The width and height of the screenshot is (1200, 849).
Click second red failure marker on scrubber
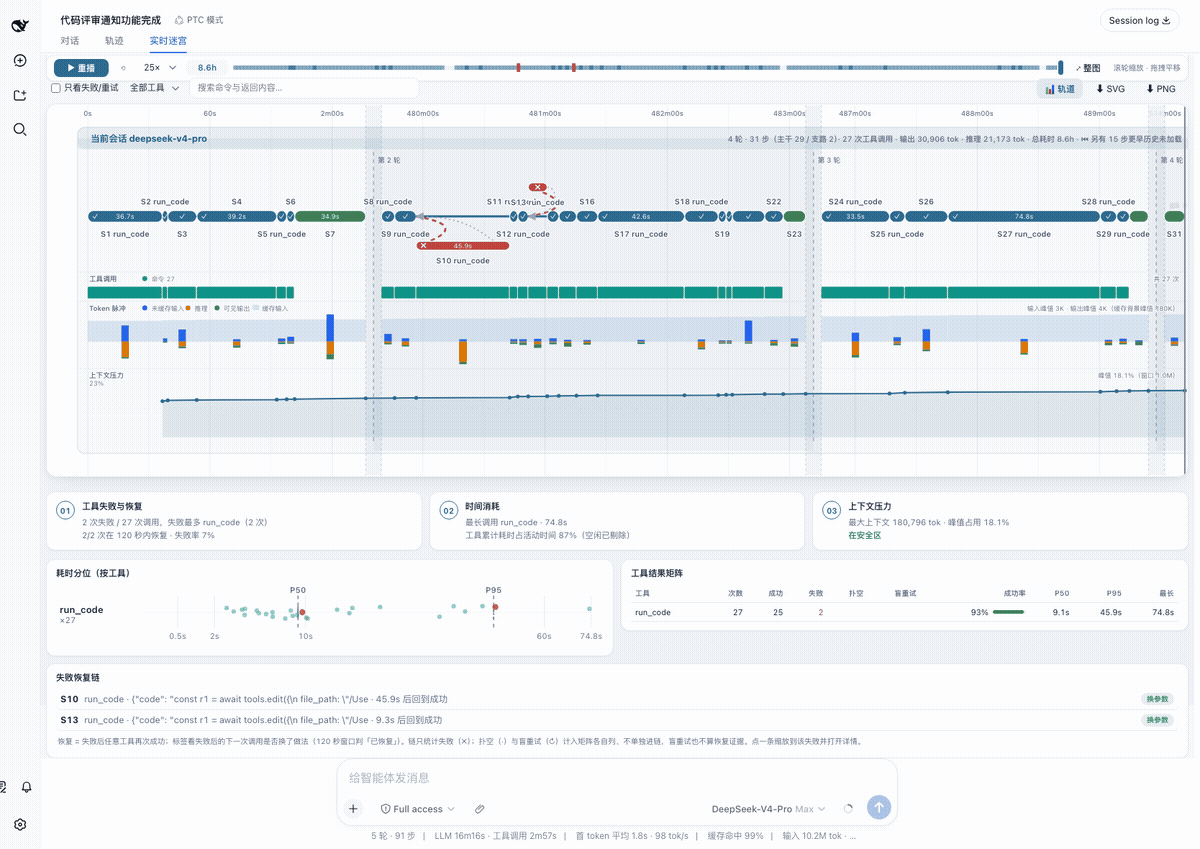click(574, 68)
